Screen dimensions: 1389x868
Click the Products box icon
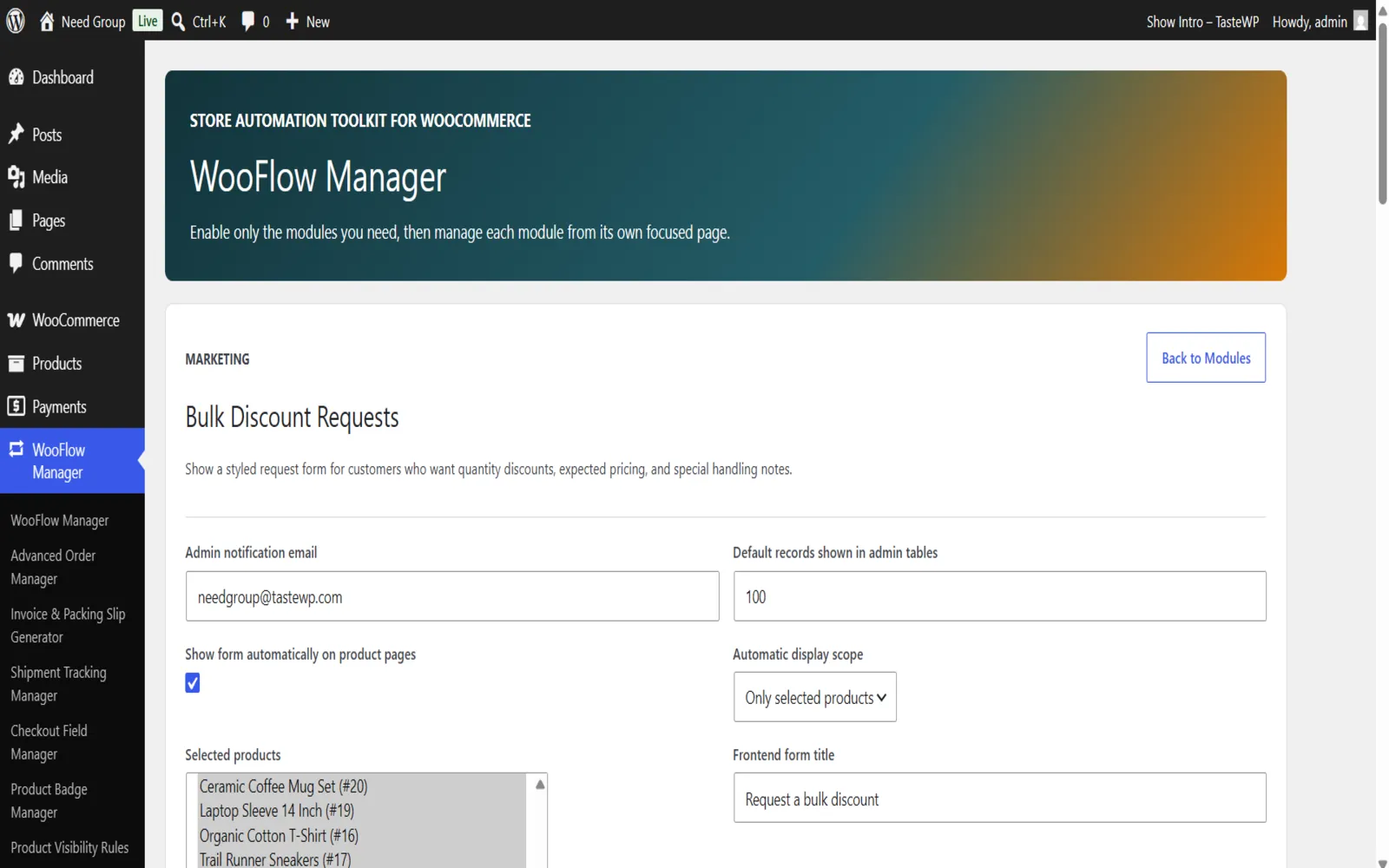16,364
